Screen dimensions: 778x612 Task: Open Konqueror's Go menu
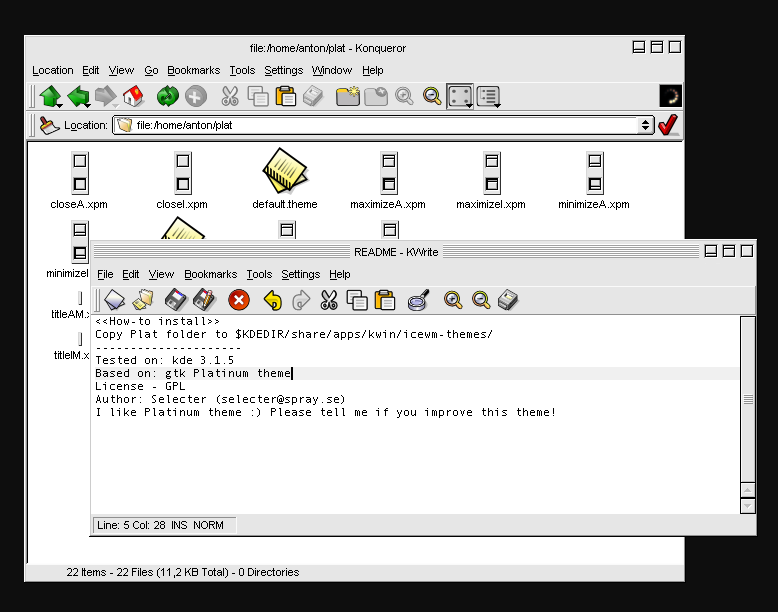pos(151,70)
